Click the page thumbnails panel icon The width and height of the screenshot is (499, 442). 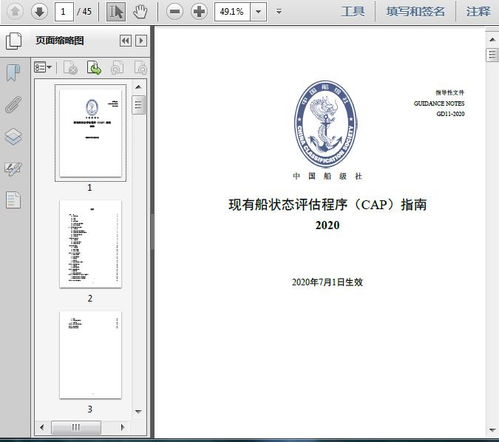(x=14, y=41)
